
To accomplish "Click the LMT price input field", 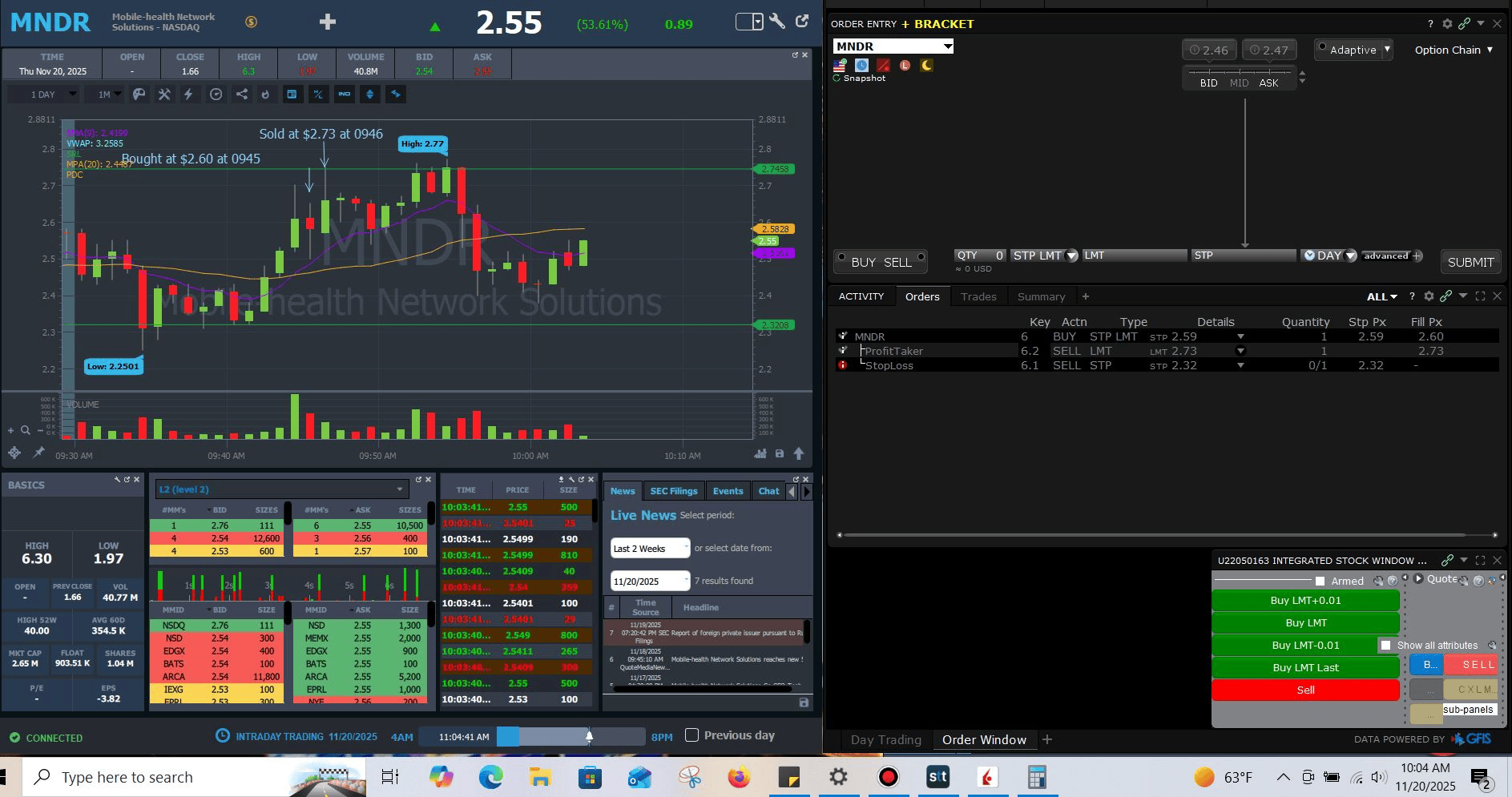I will click(1134, 256).
